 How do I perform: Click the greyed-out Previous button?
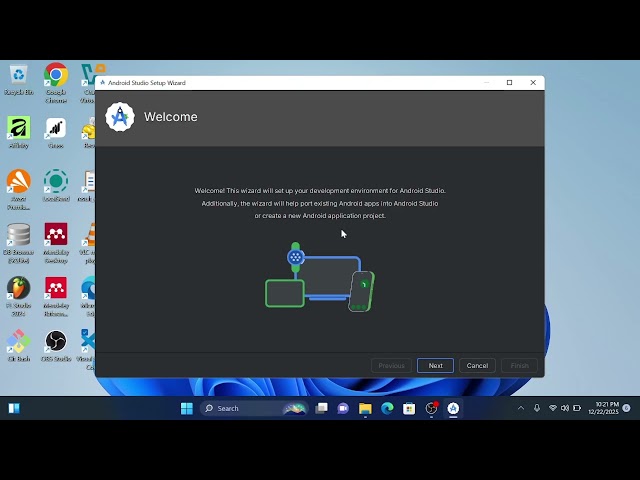tap(391, 365)
